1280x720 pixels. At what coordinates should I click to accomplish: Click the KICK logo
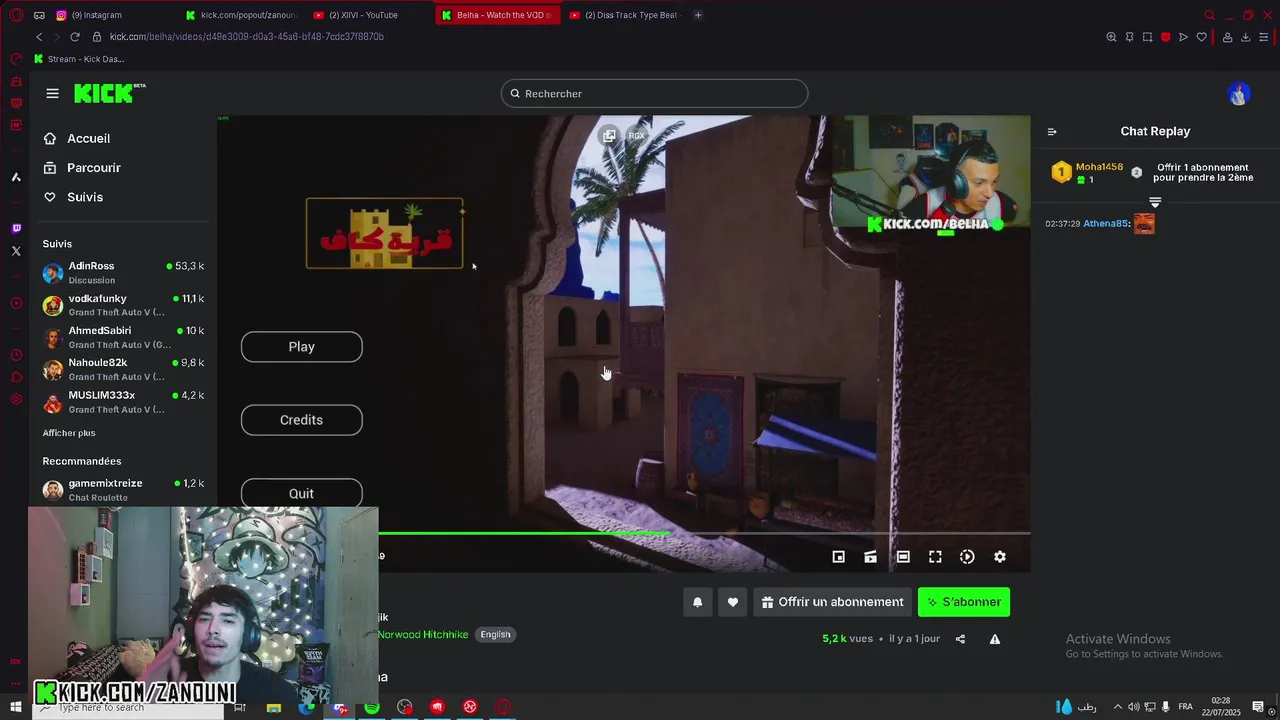[109, 93]
